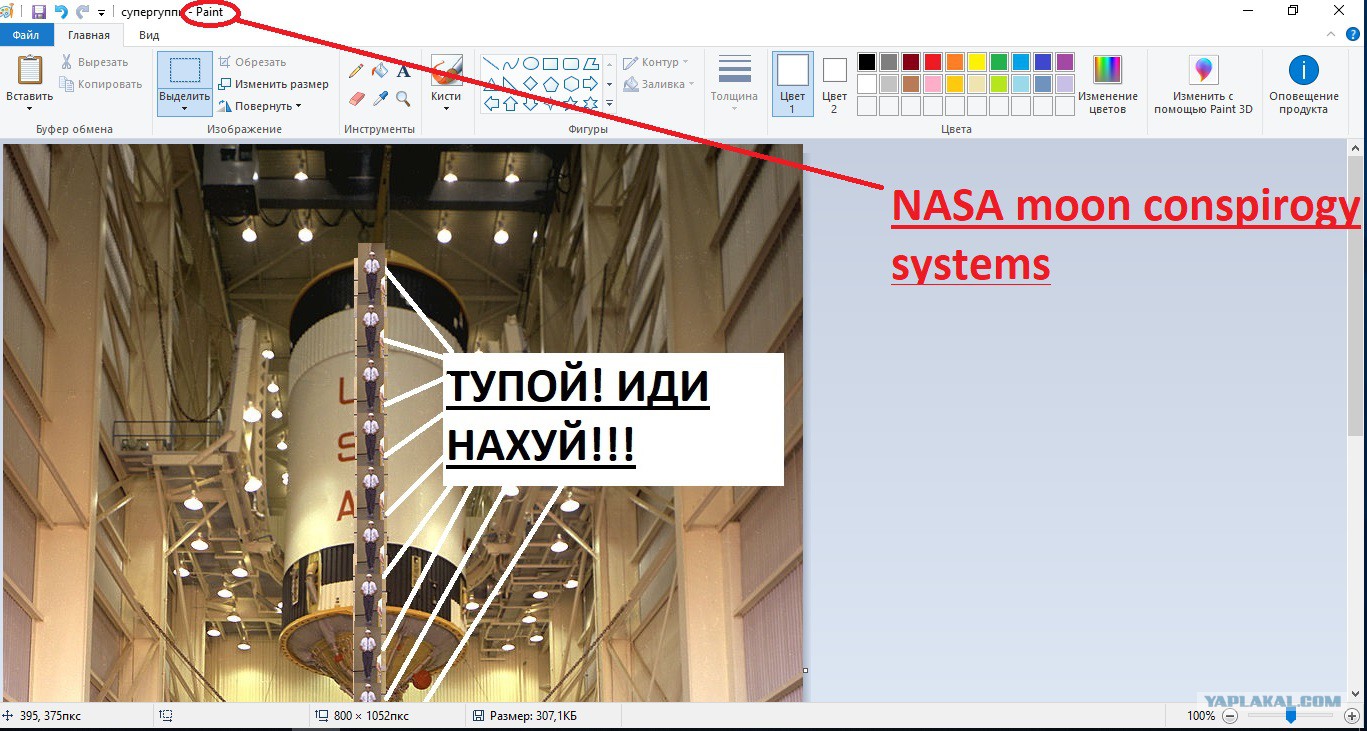Choose the curve shape

pos(511,63)
